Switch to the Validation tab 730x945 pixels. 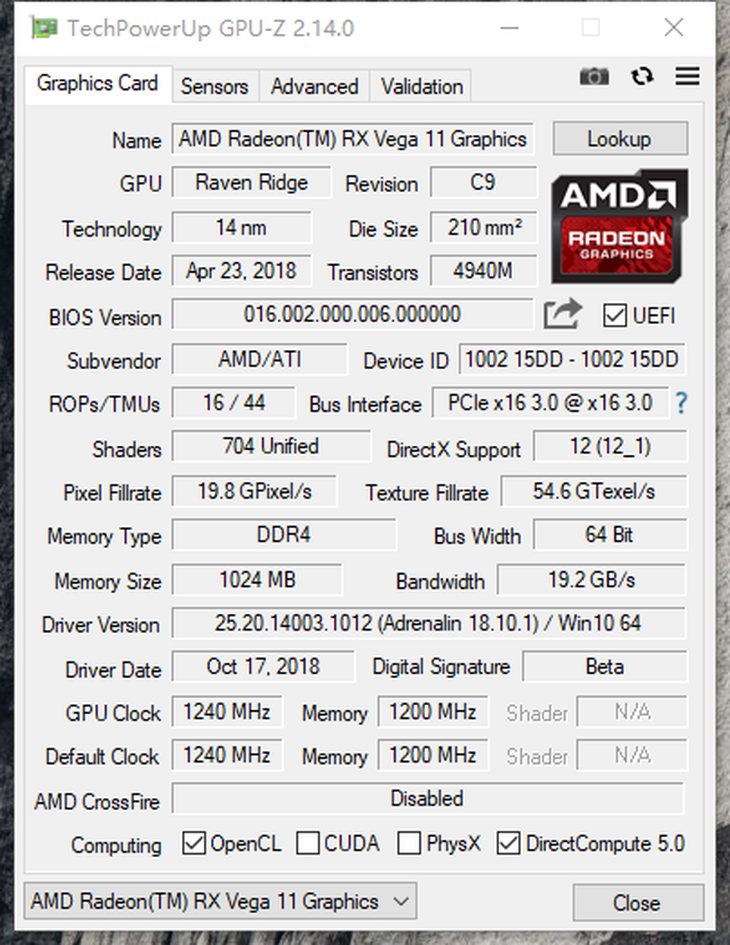pyautogui.click(x=421, y=86)
